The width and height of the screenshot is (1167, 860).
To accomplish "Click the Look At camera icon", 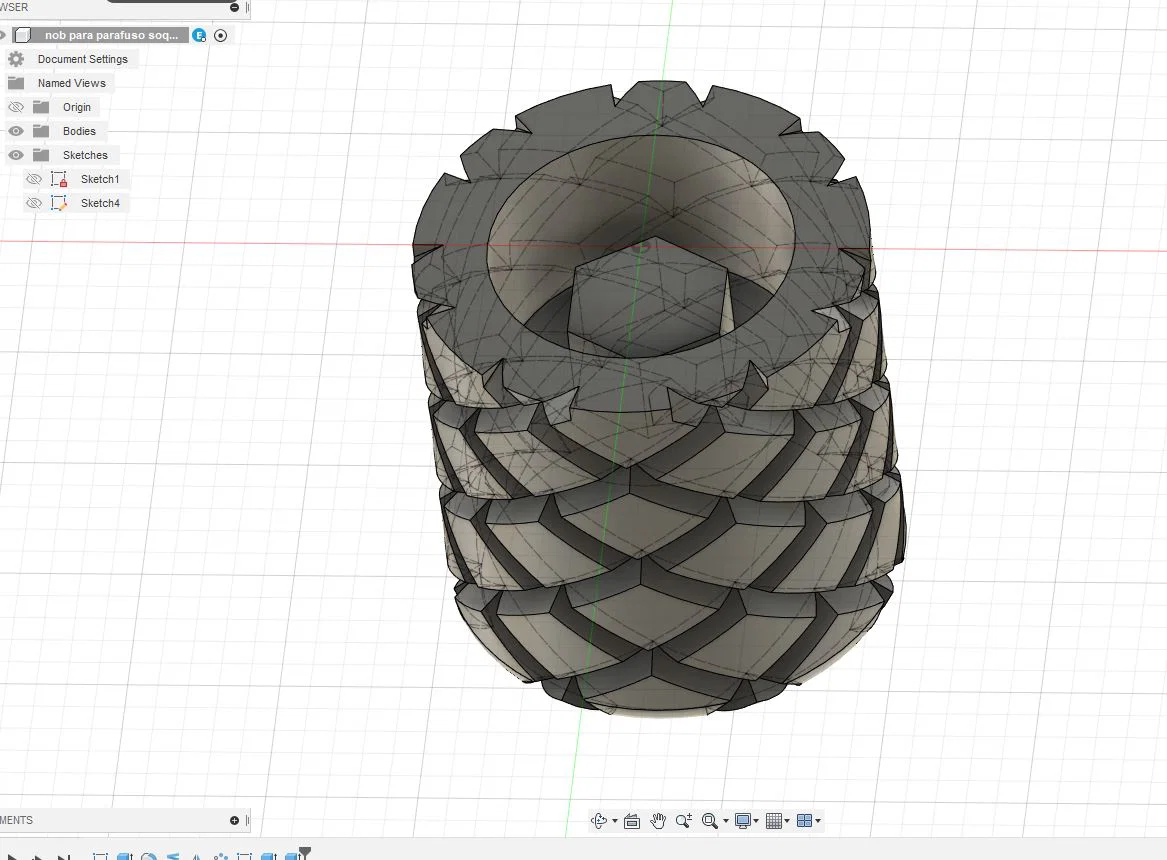I will 632,821.
